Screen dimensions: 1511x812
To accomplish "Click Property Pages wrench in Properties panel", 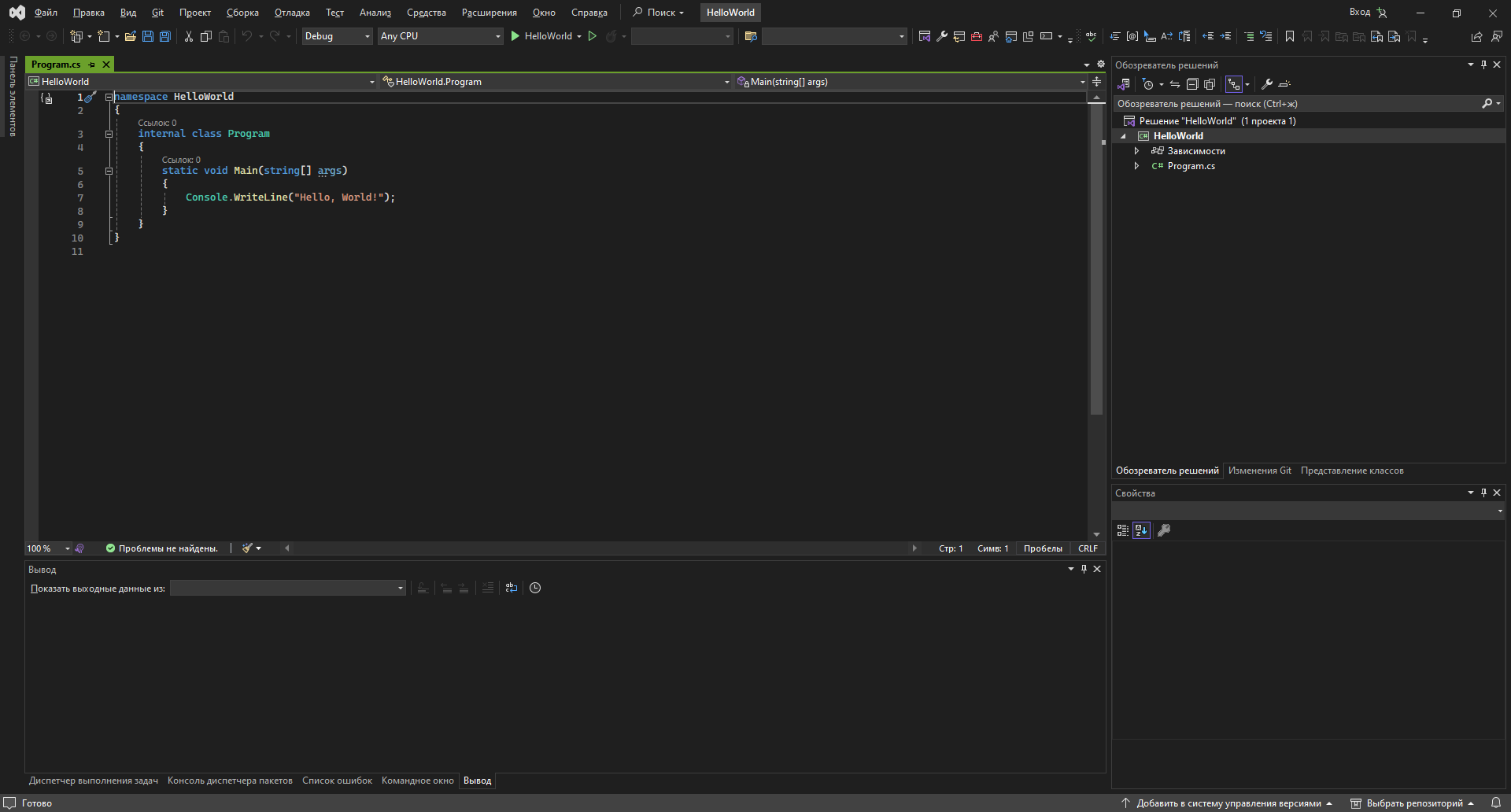I will (1164, 530).
